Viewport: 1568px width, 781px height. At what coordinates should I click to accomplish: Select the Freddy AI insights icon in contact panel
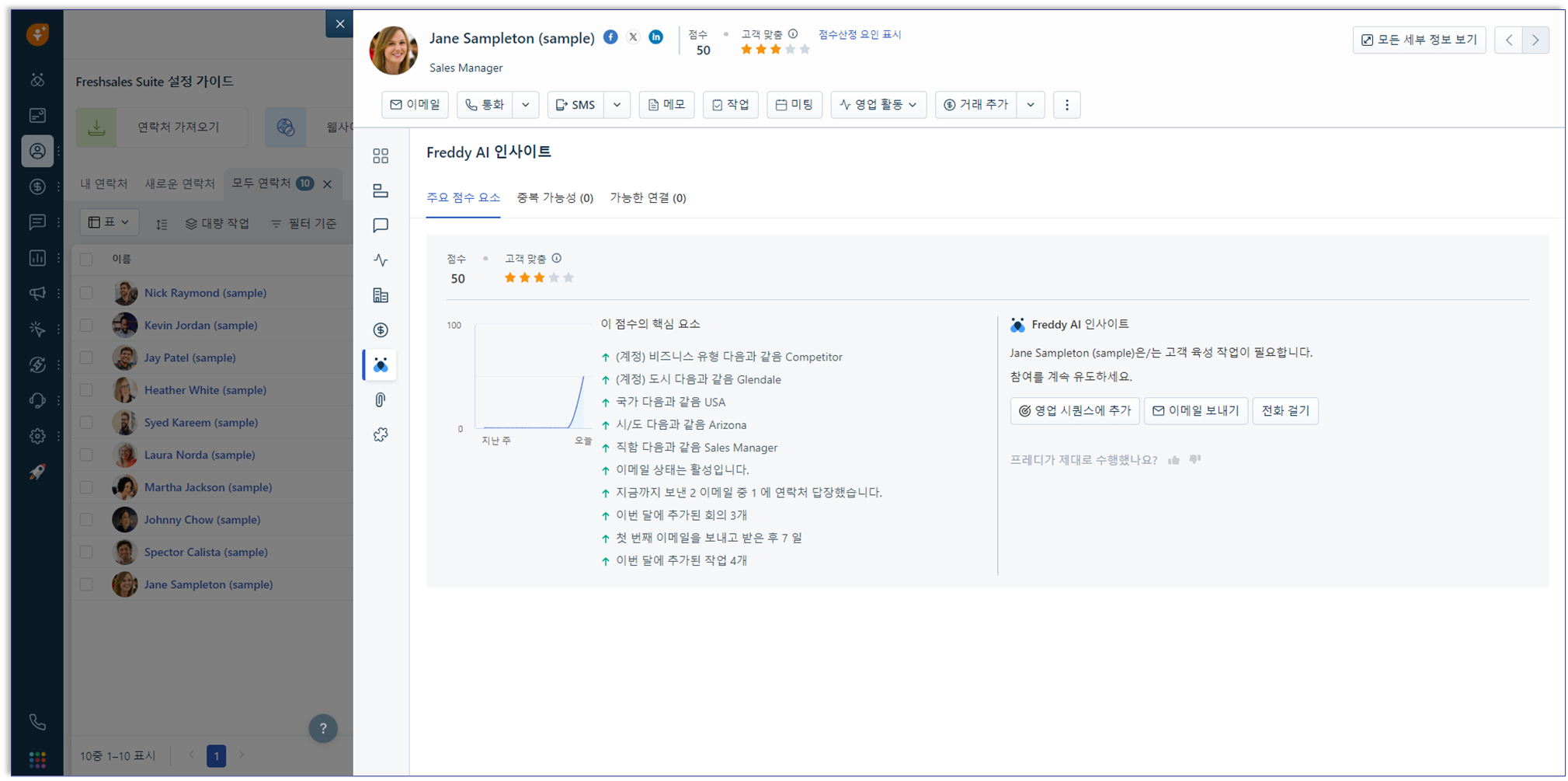coord(381,365)
